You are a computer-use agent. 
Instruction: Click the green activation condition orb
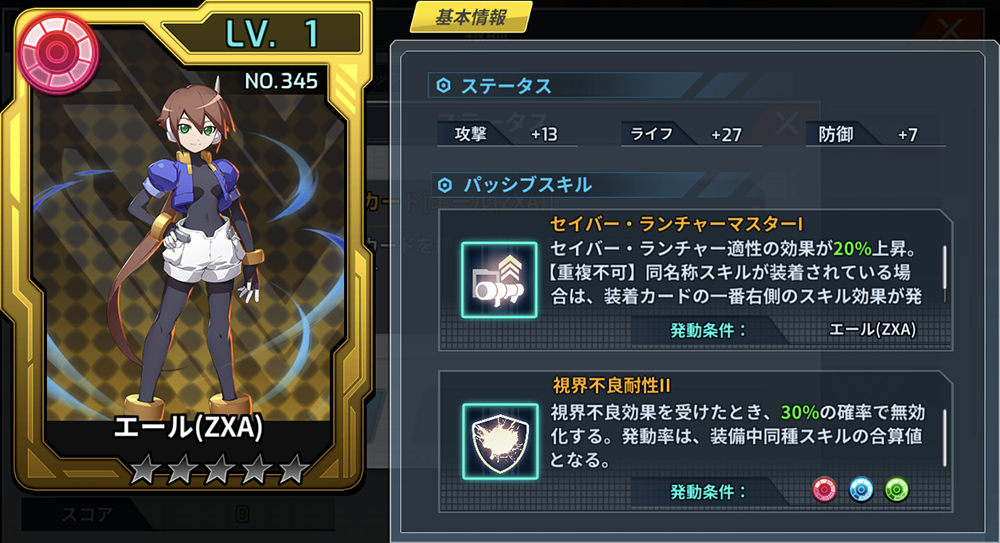tap(897, 490)
